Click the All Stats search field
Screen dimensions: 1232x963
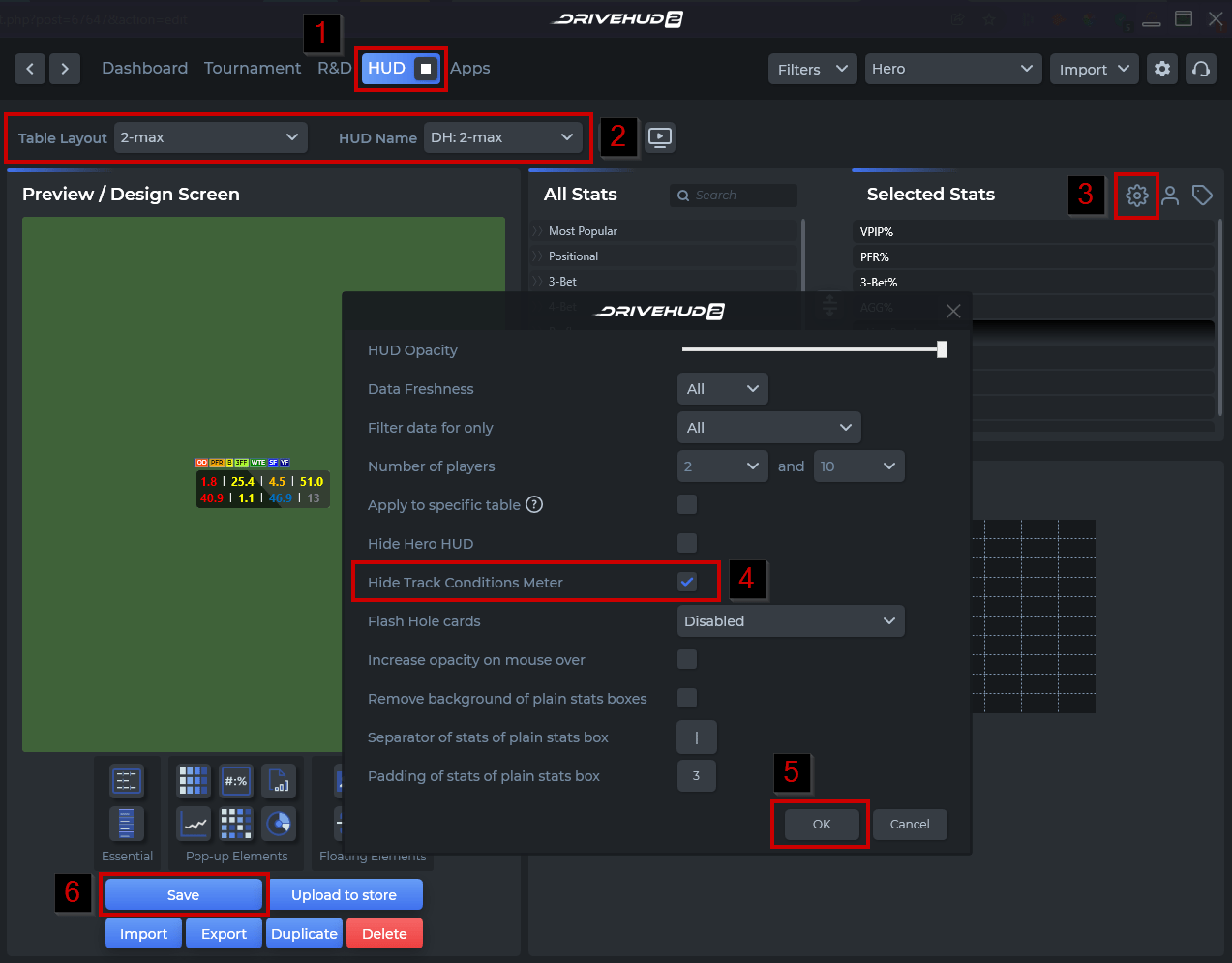point(734,196)
